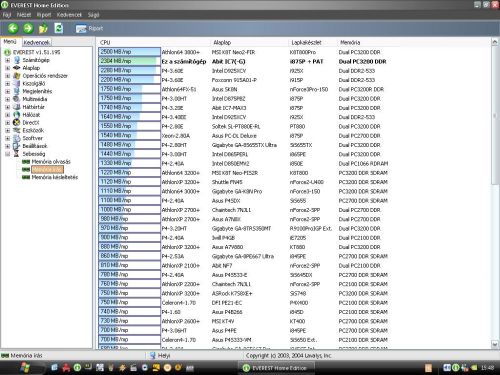
Task: Select the Megjelenítés tree icon
Action: (x=17, y=91)
